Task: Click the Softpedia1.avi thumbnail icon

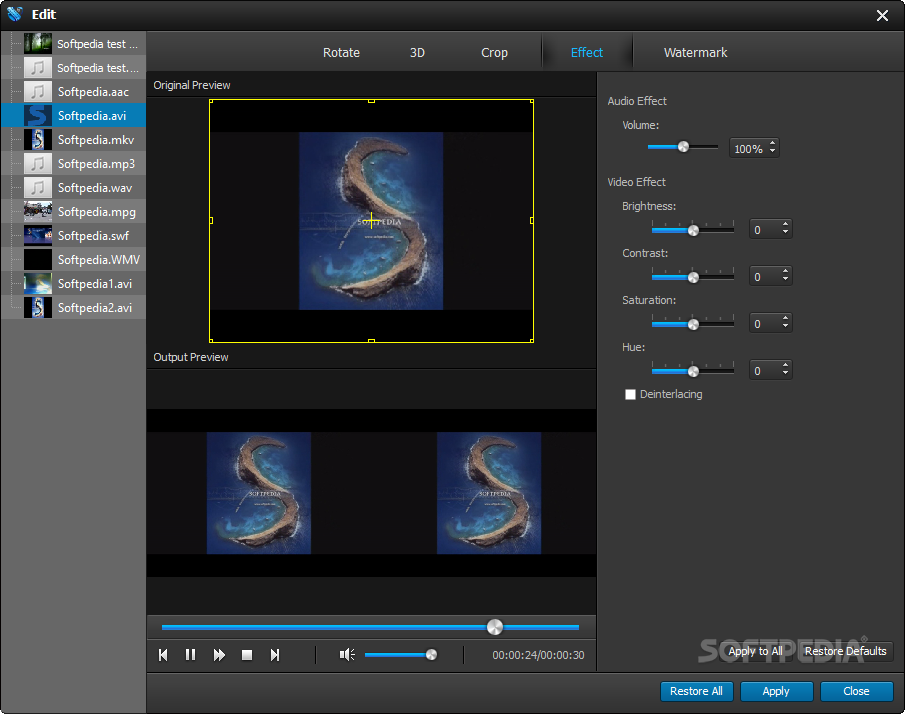Action: 38,283
